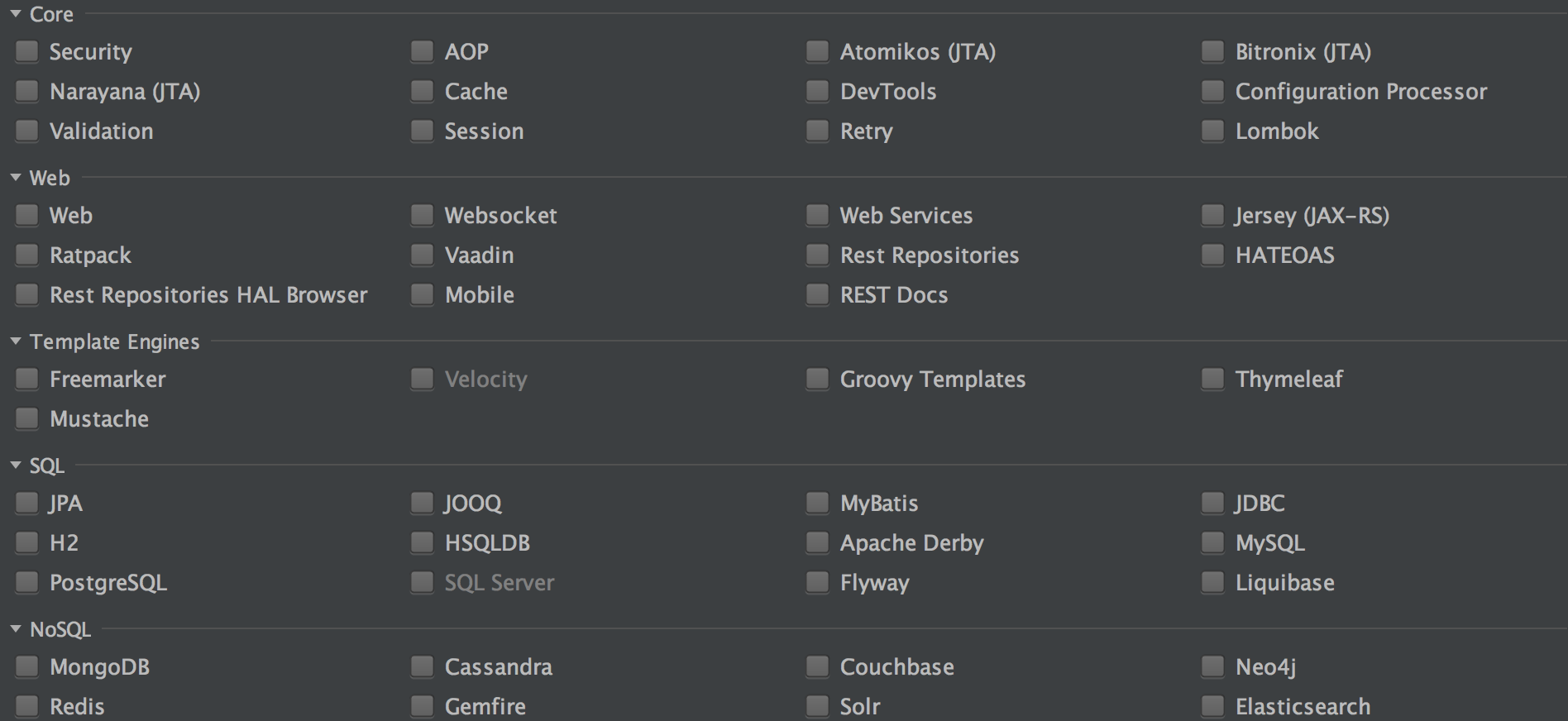Check the Elasticsearch checkbox

1212,707
